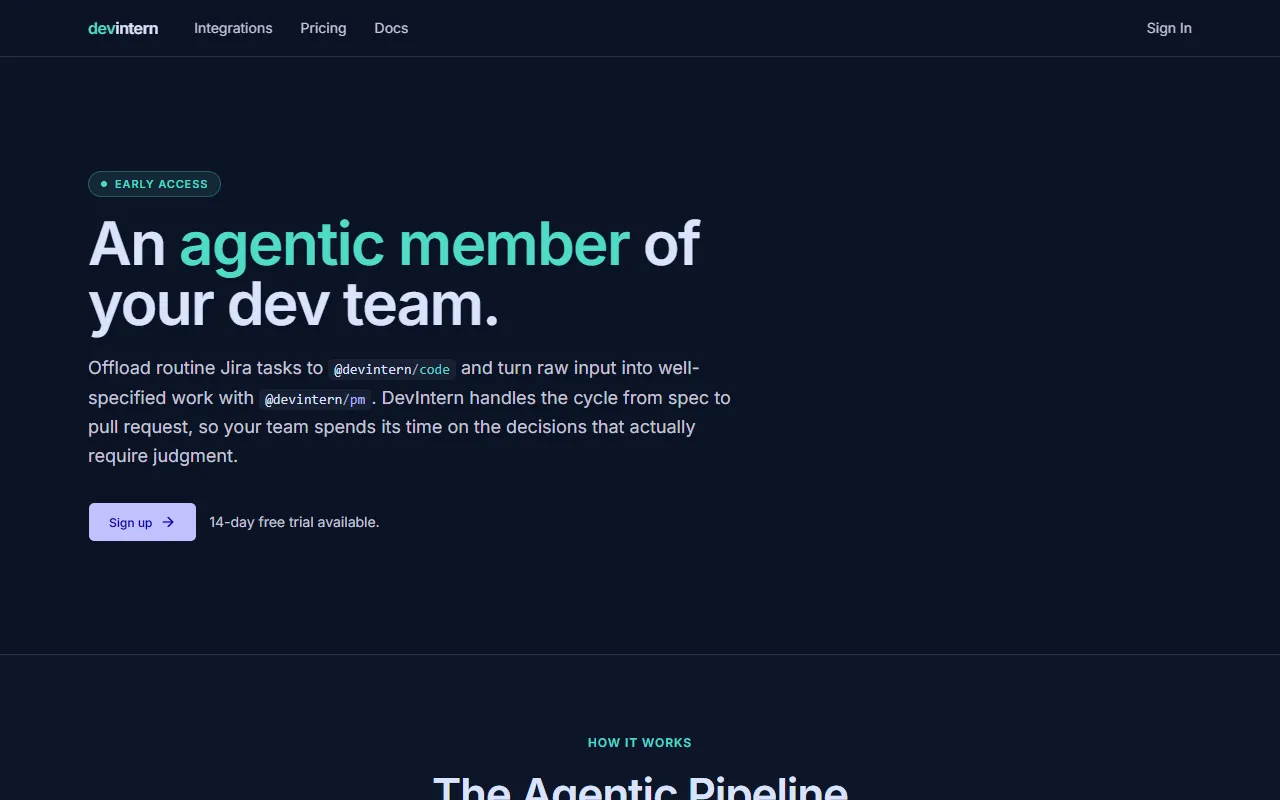Open the Integrations nav item
Screen dimensions: 1280x800
[x=233, y=28]
